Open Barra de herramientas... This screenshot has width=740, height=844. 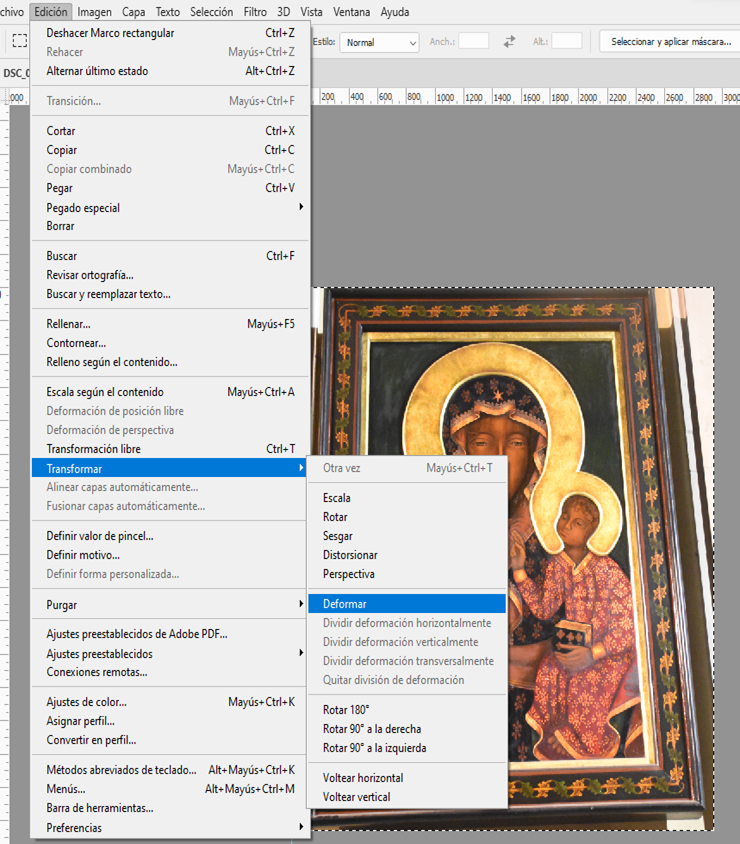point(171,808)
